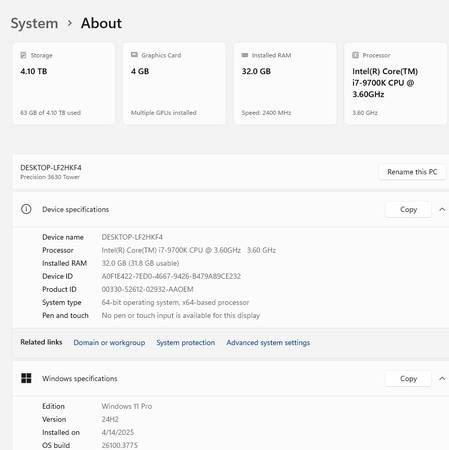
Task: Click the Graphics Card icon
Action: tap(134, 55)
